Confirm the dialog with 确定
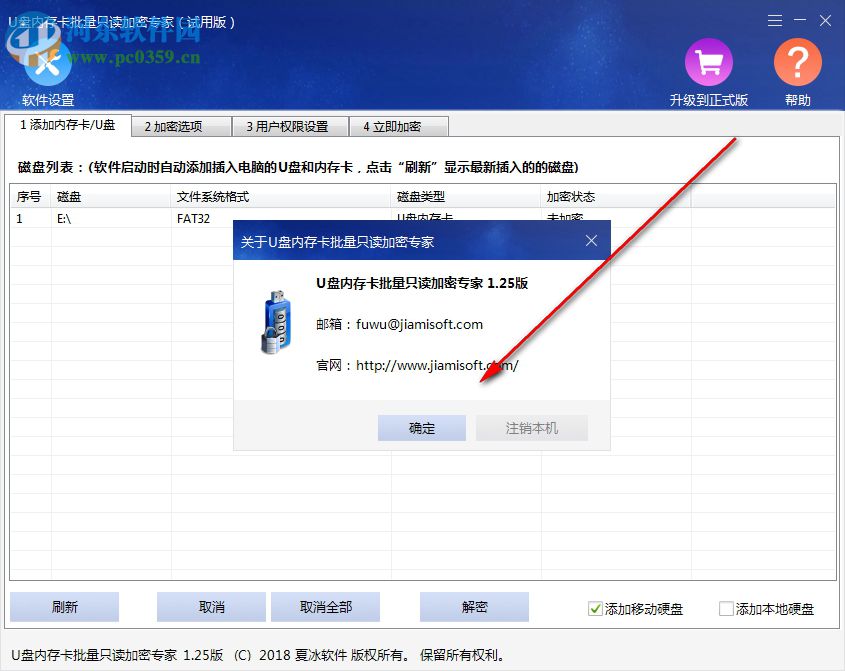 (x=421, y=428)
